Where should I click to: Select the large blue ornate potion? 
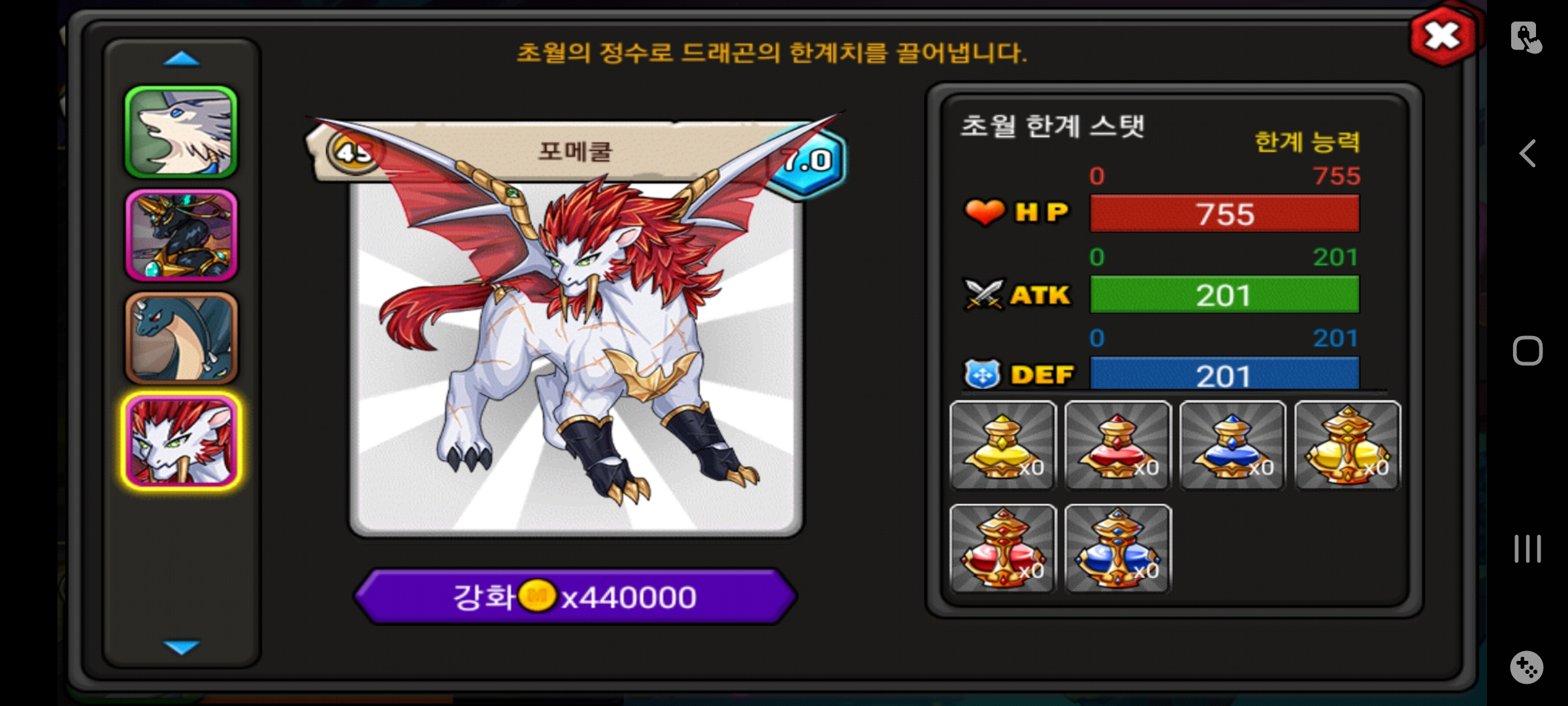[1118, 548]
